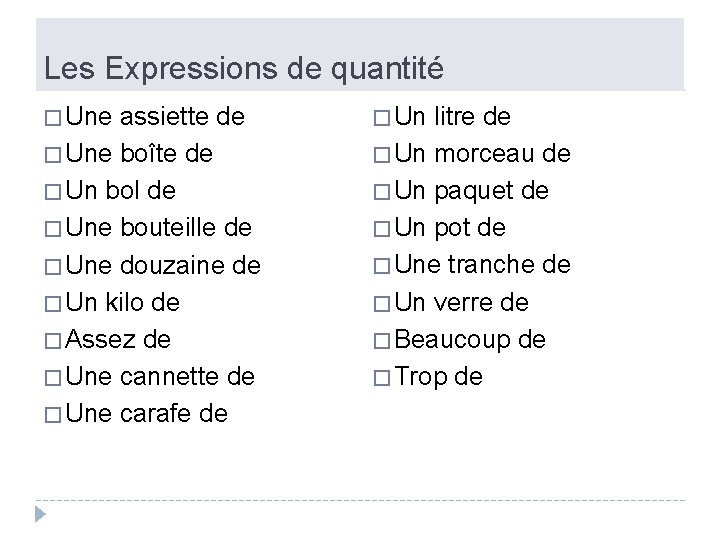Tick the box beside Beaucoup de
The height and width of the screenshot is (540, 720).
[382, 341]
